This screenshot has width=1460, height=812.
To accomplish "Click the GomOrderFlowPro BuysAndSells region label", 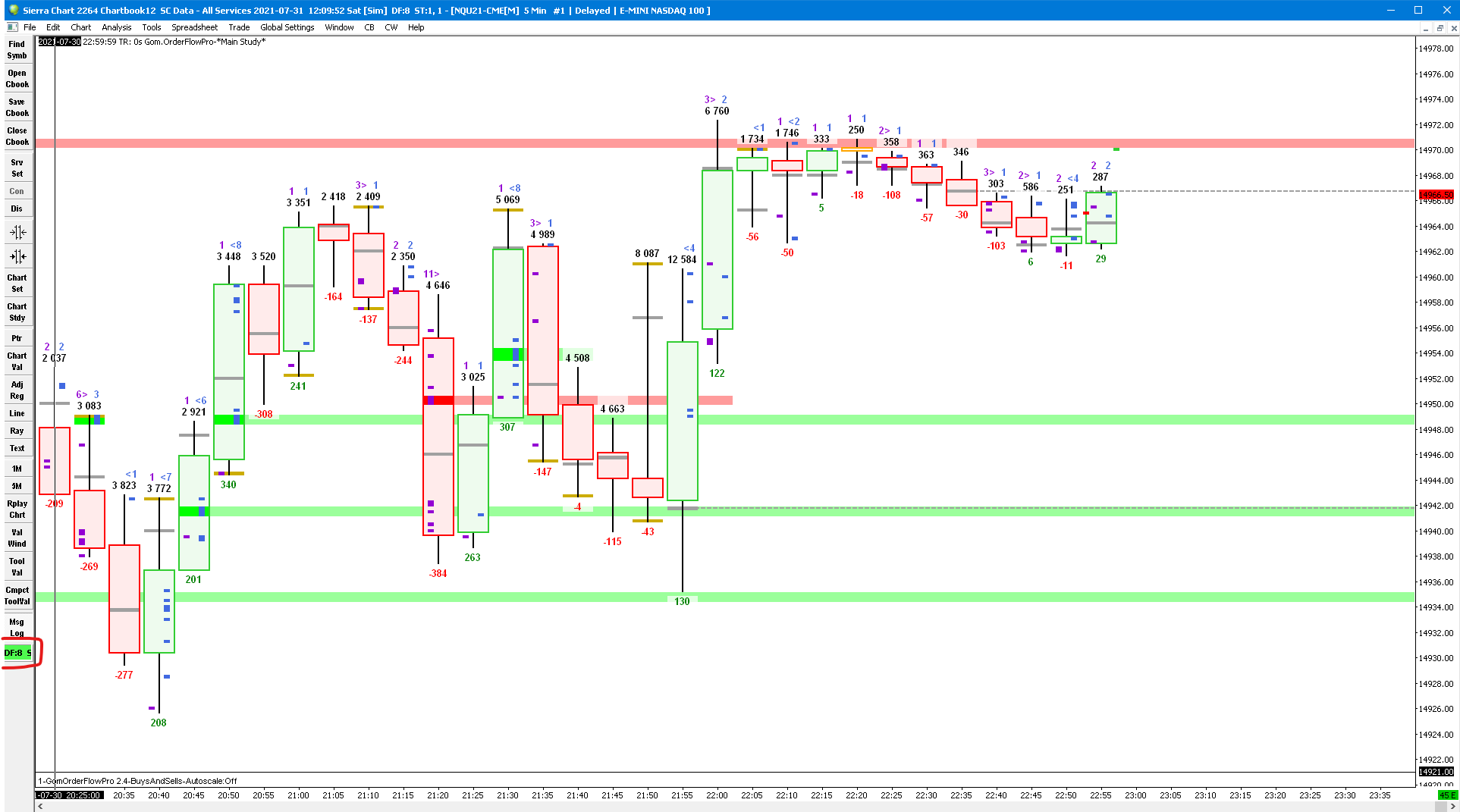I will (137, 781).
